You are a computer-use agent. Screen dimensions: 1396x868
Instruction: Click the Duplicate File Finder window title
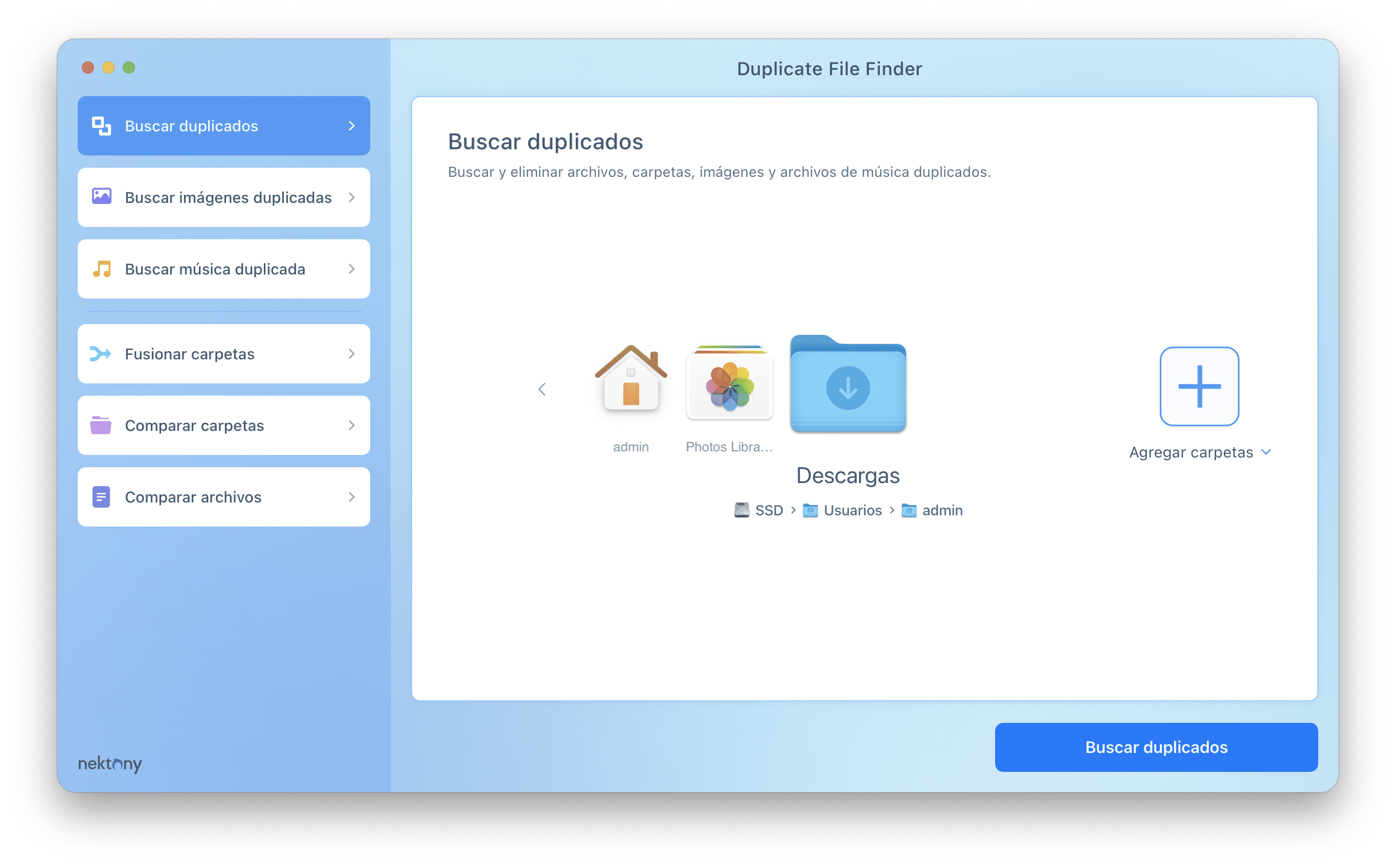pos(829,68)
